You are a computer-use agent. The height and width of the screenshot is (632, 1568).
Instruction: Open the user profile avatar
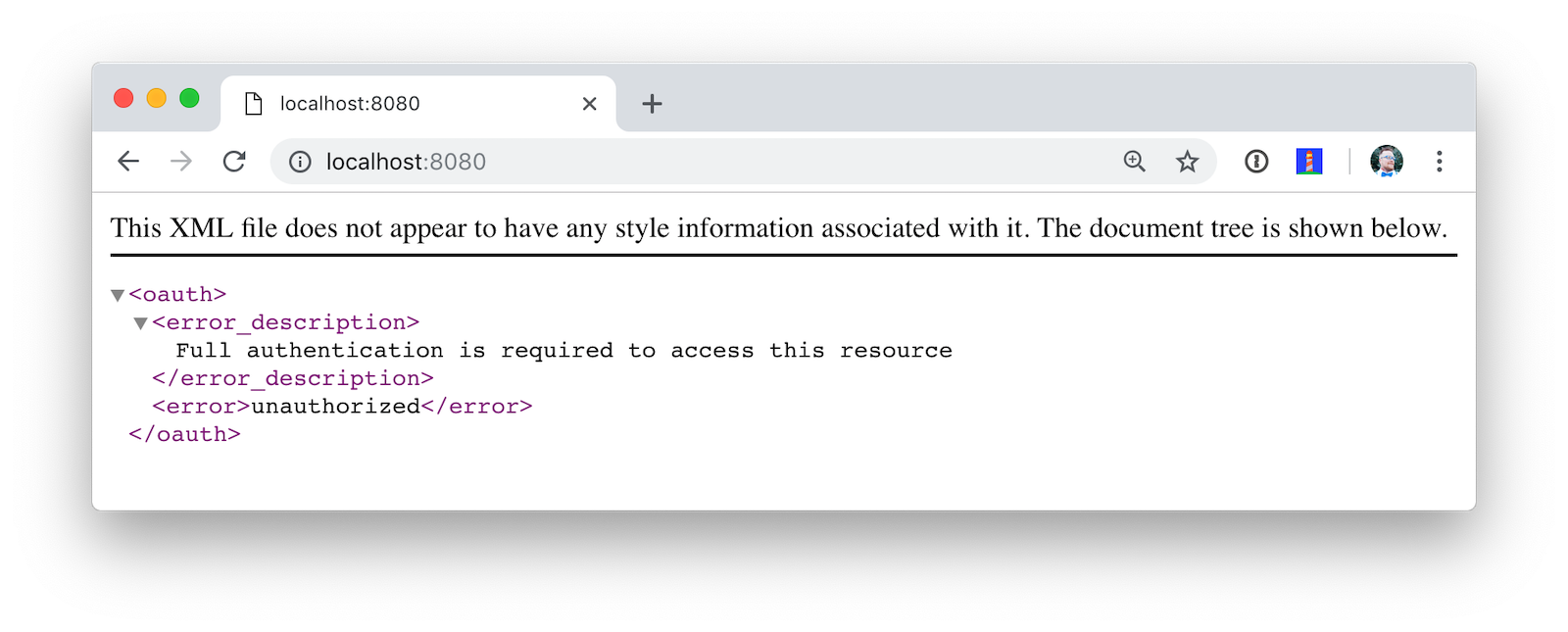[x=1387, y=162]
